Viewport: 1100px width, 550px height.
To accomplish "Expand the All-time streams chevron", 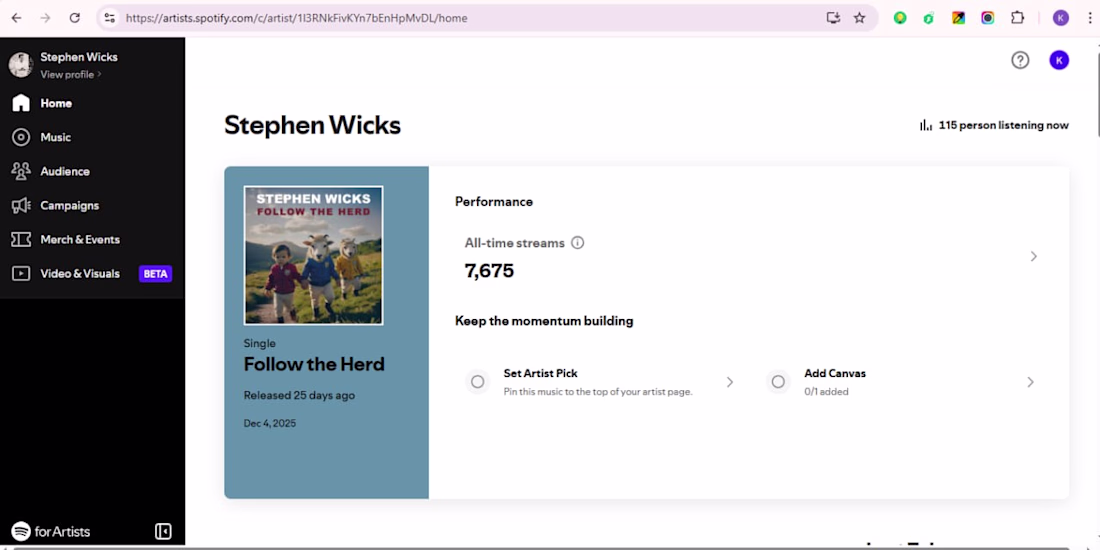I will [x=1033, y=256].
